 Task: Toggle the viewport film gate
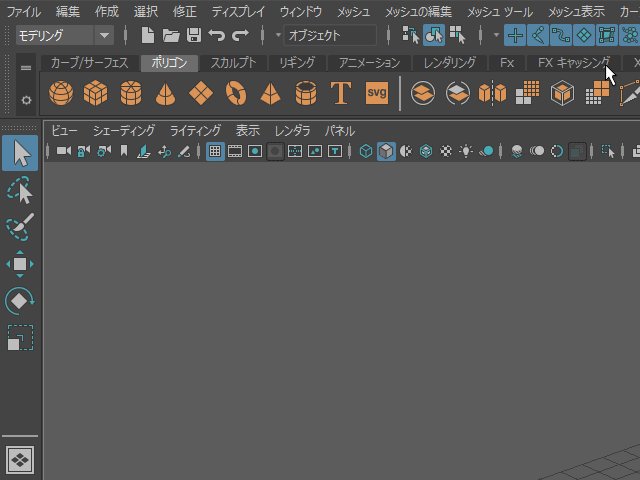point(235,151)
